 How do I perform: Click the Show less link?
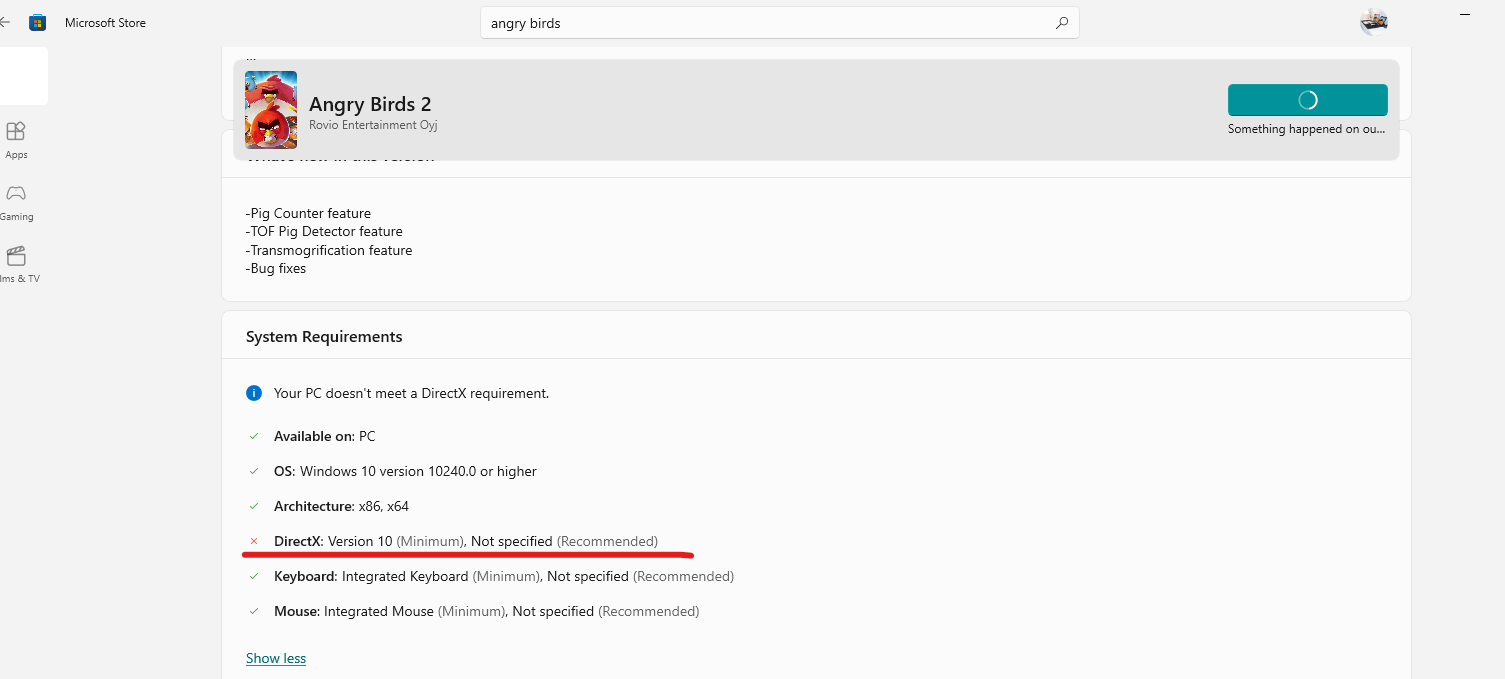(x=276, y=658)
